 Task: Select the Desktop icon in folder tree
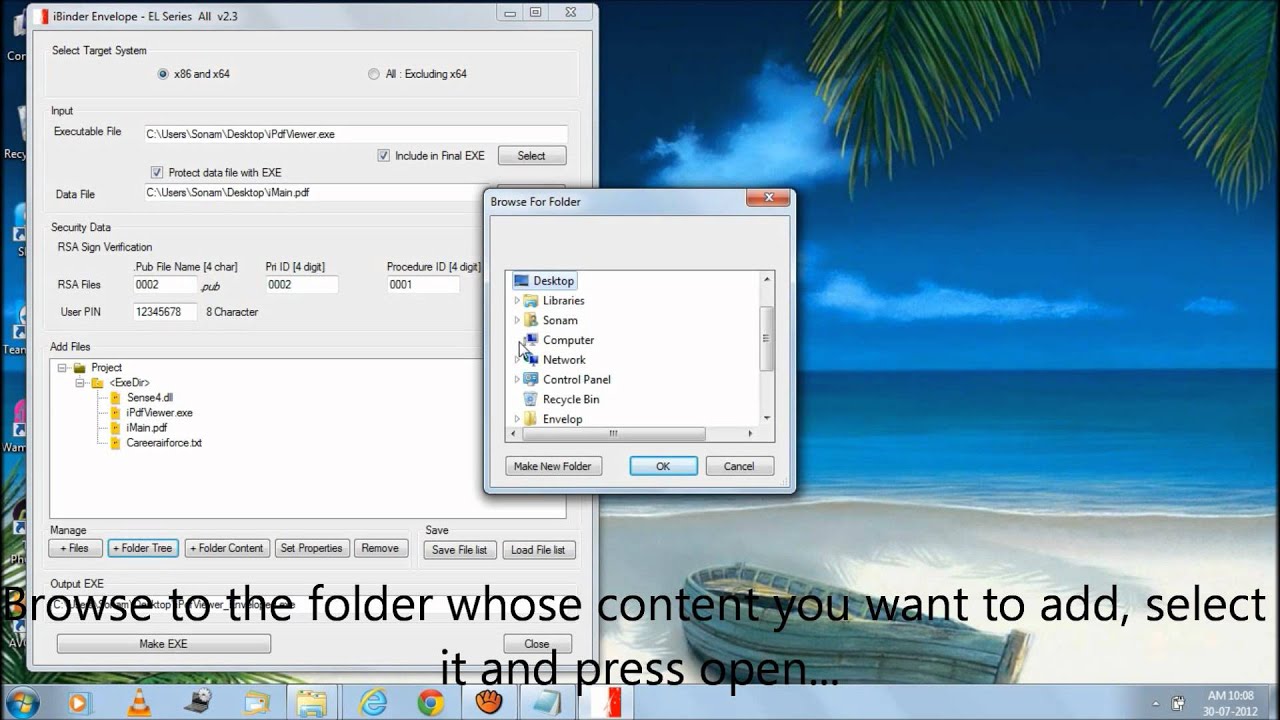(x=520, y=281)
